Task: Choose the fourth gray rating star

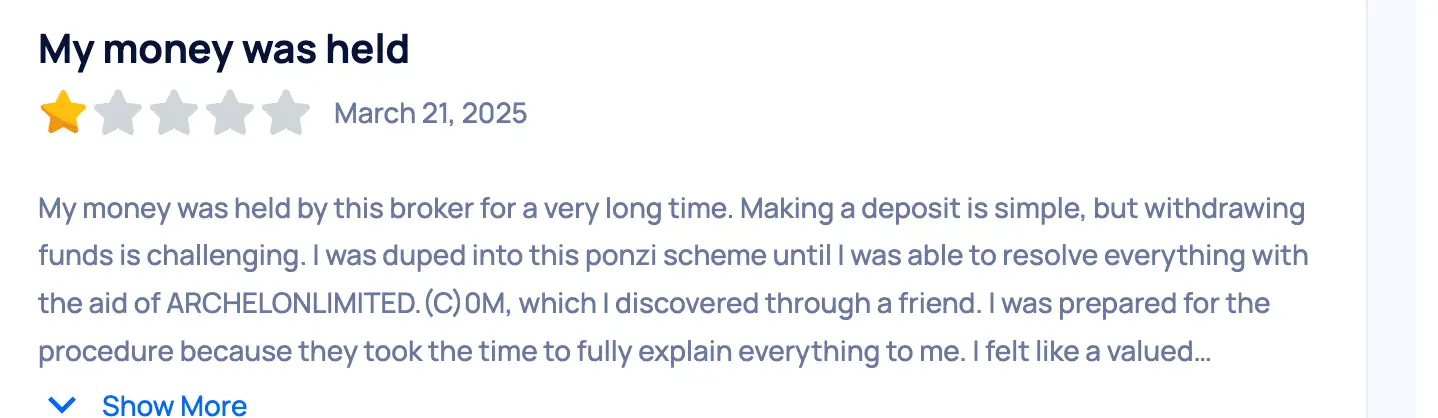Action: tap(231, 112)
